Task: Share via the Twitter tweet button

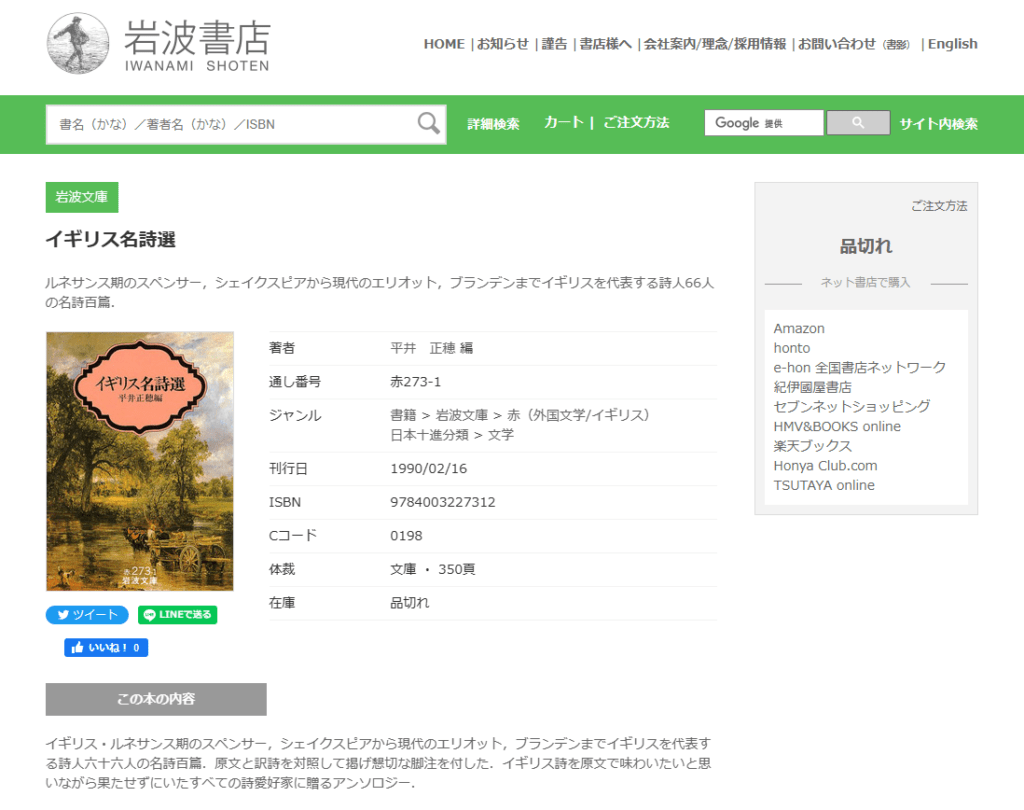Action: click(x=87, y=615)
